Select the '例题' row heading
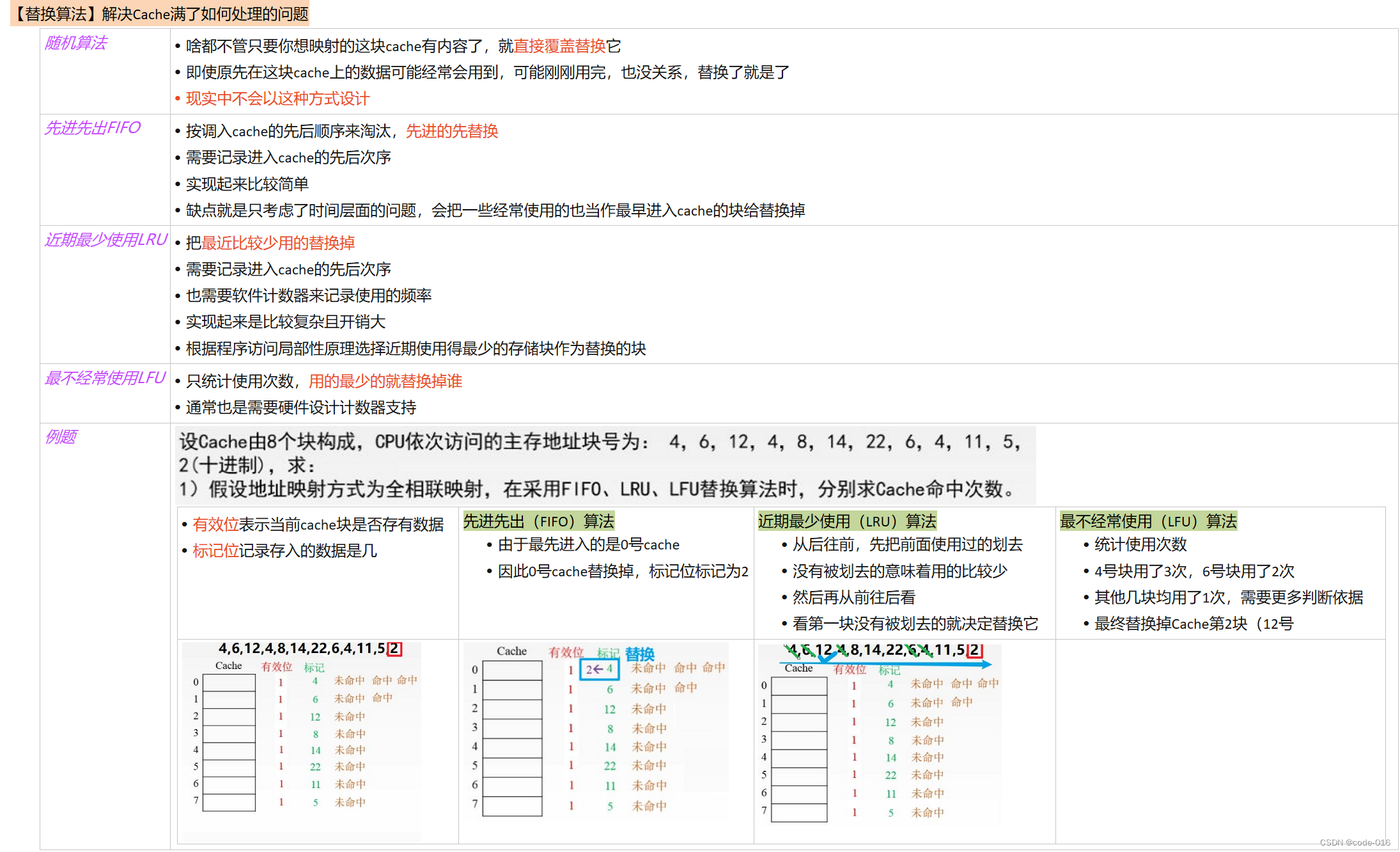This screenshot has width=1400, height=852. 60,437
